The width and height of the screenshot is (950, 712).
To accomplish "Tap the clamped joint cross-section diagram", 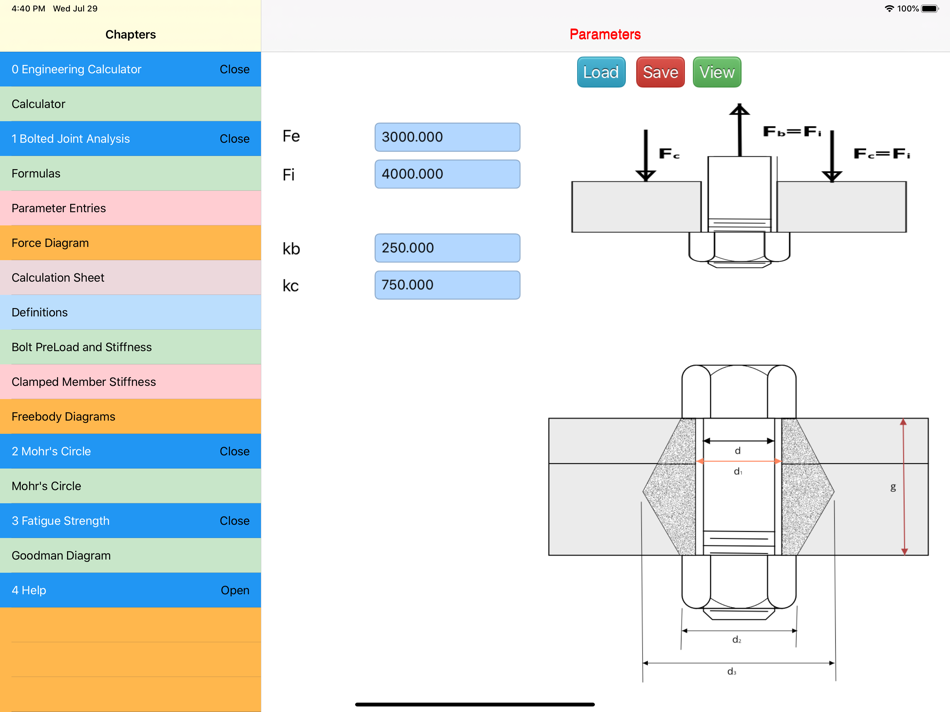I will click(738, 523).
